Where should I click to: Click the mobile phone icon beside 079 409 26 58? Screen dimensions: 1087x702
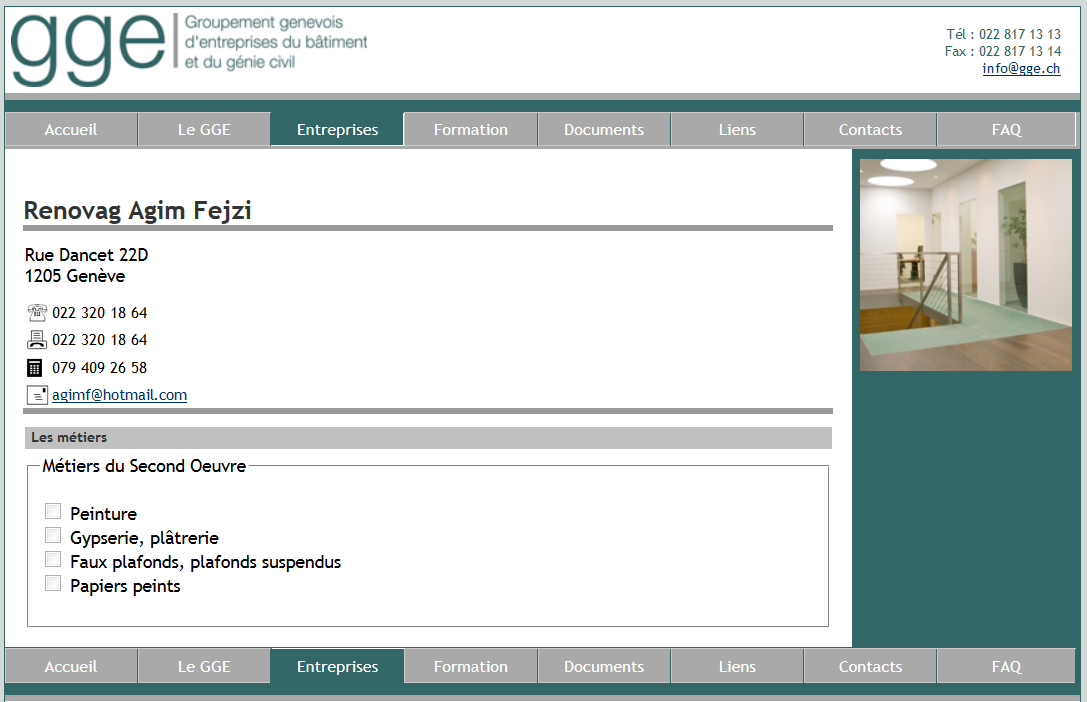35,367
